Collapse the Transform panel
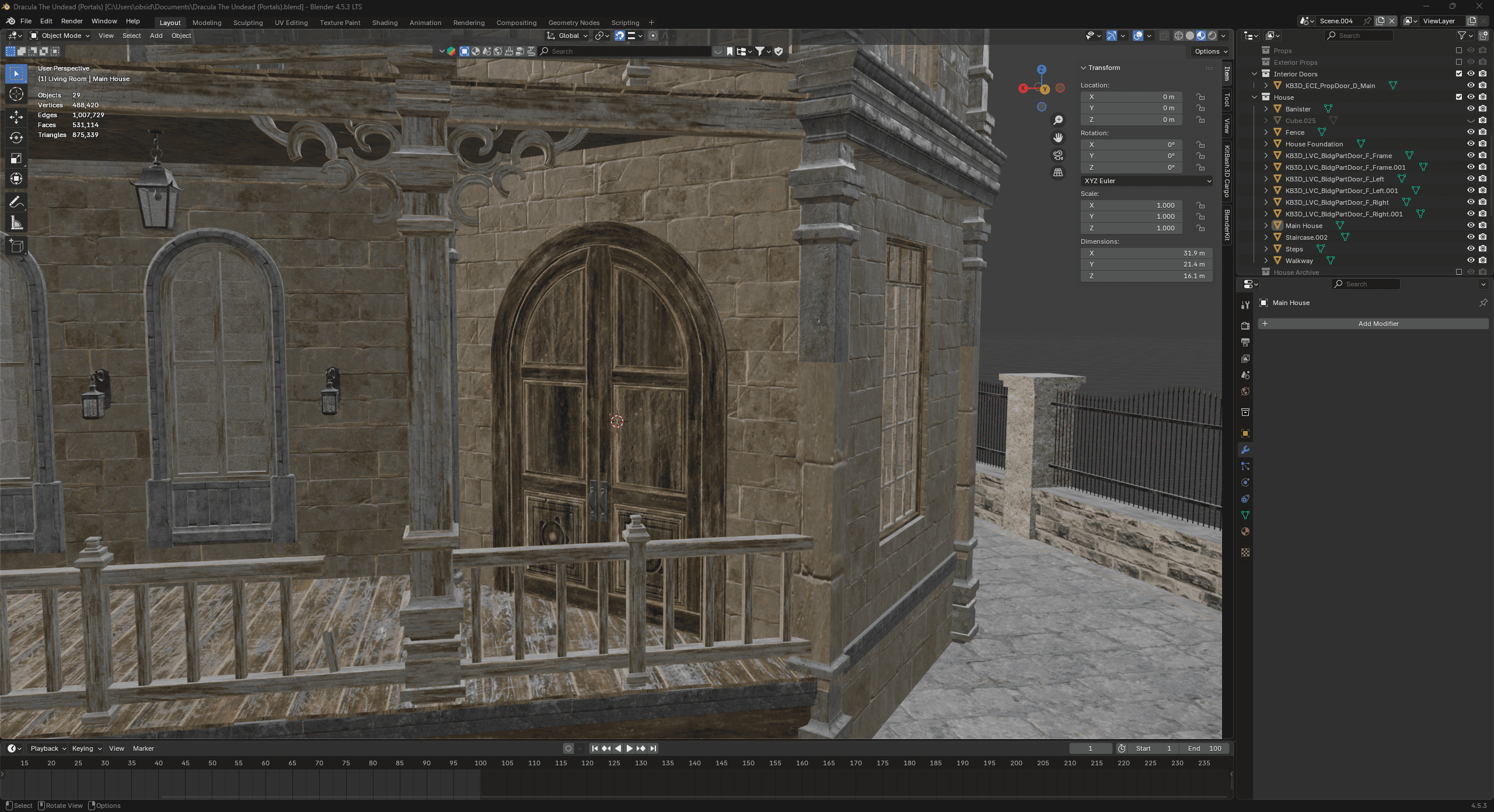Viewport: 1494px width, 812px height. pyautogui.click(x=1084, y=68)
